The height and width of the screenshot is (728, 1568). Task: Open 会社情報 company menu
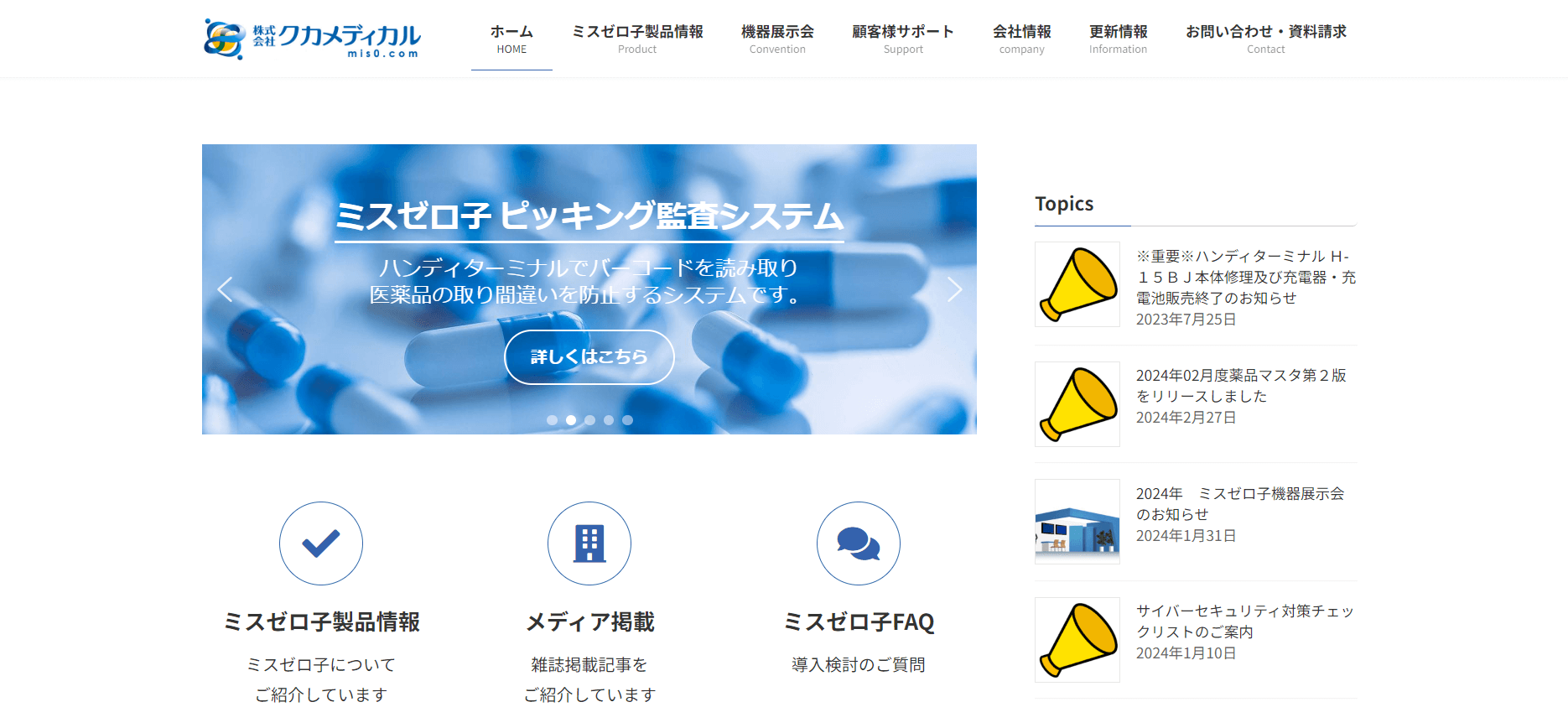coord(1022,39)
